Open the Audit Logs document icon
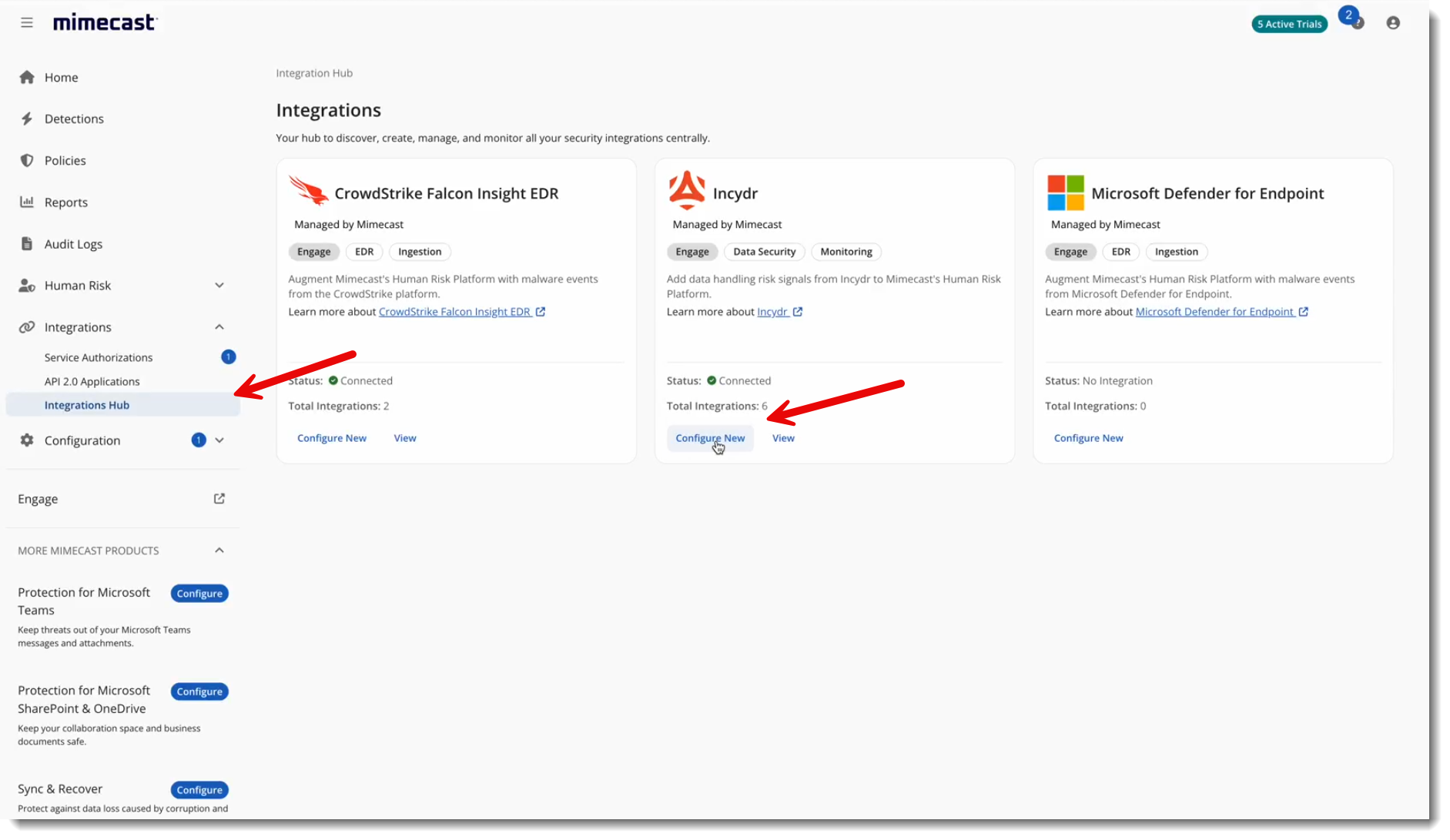This screenshot has height=840, width=1450. click(x=27, y=243)
